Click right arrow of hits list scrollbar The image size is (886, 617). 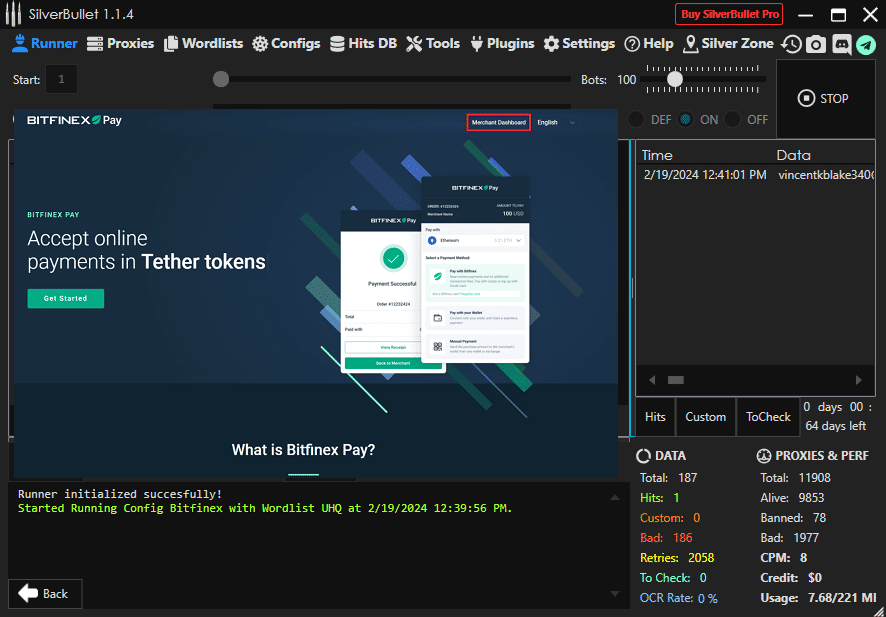[x=858, y=380]
